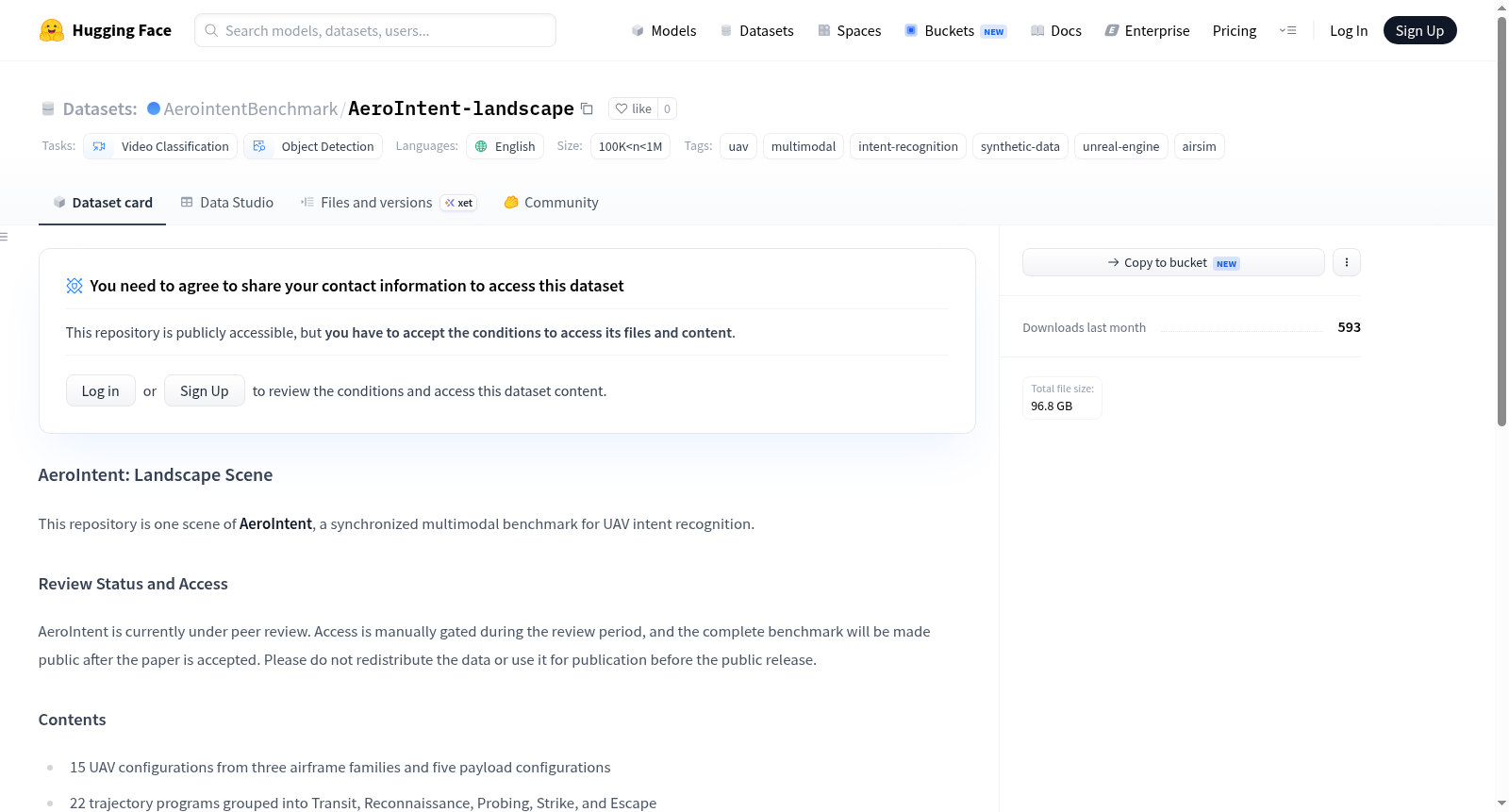Click the Hugging Face emoji logo
The height and width of the screenshot is (812, 1509).
52,30
